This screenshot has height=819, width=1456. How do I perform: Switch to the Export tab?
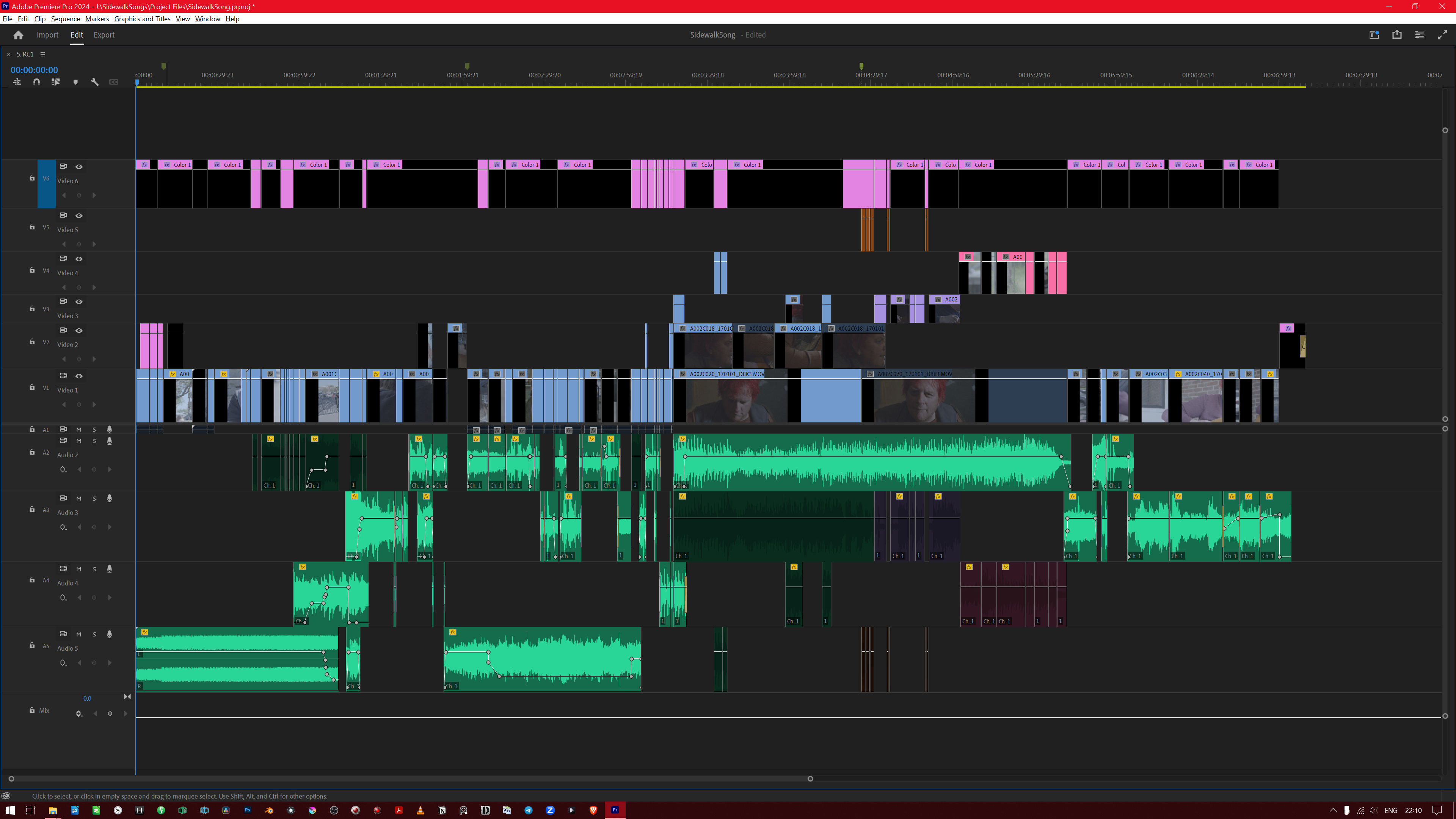click(104, 35)
